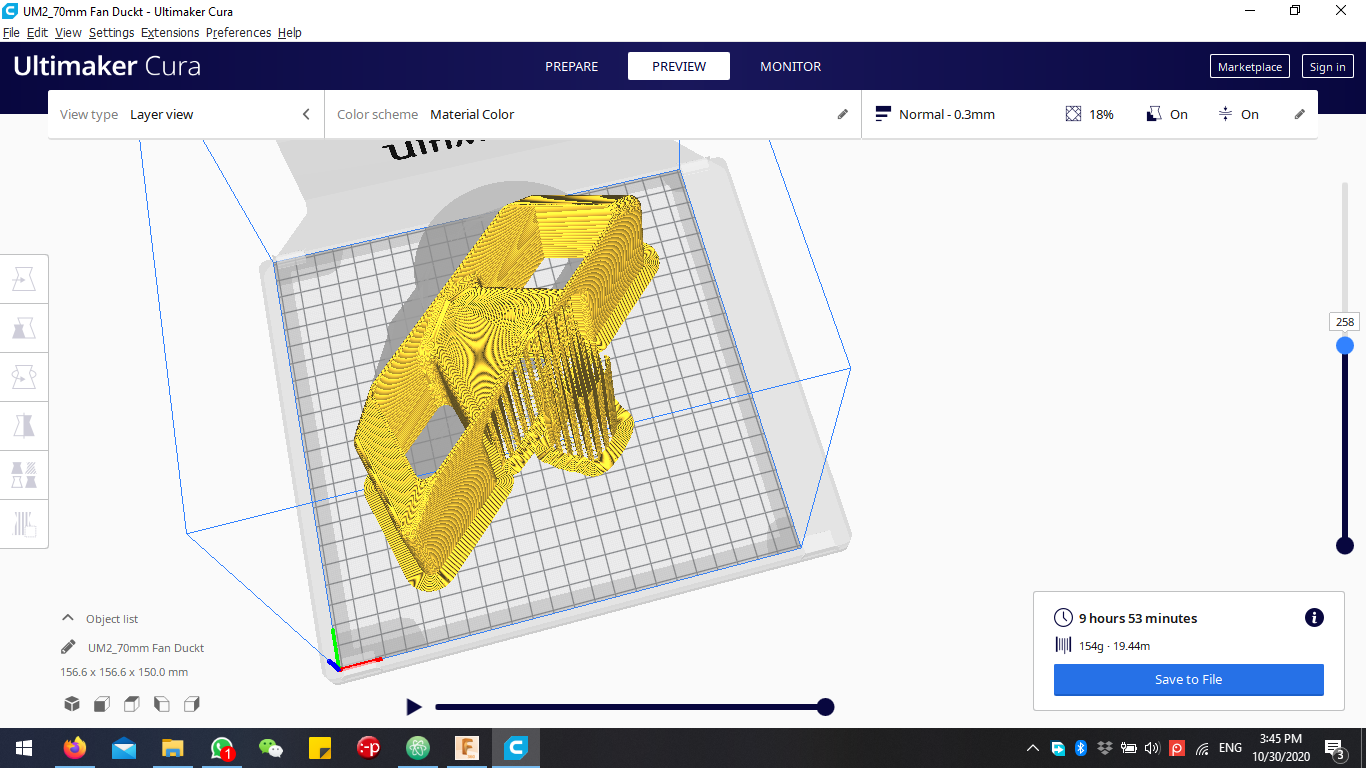Click the lower layer slider handle
This screenshot has width=1366, height=768.
[x=1345, y=545]
